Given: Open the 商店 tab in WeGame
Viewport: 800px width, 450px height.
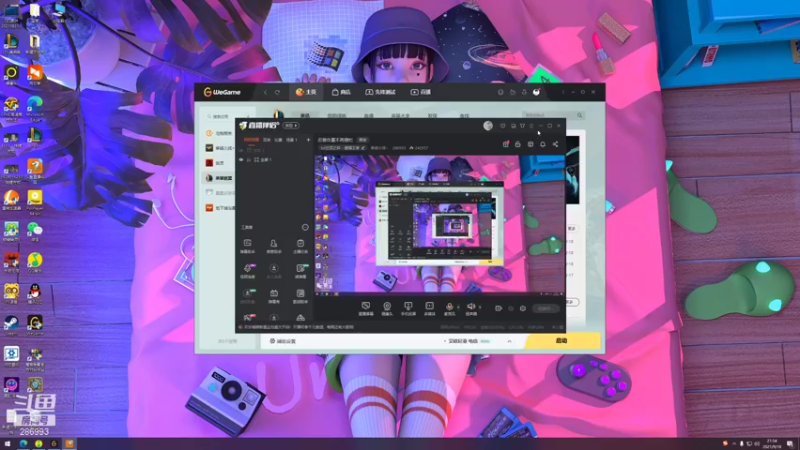Looking at the screenshot, I should (x=341, y=92).
